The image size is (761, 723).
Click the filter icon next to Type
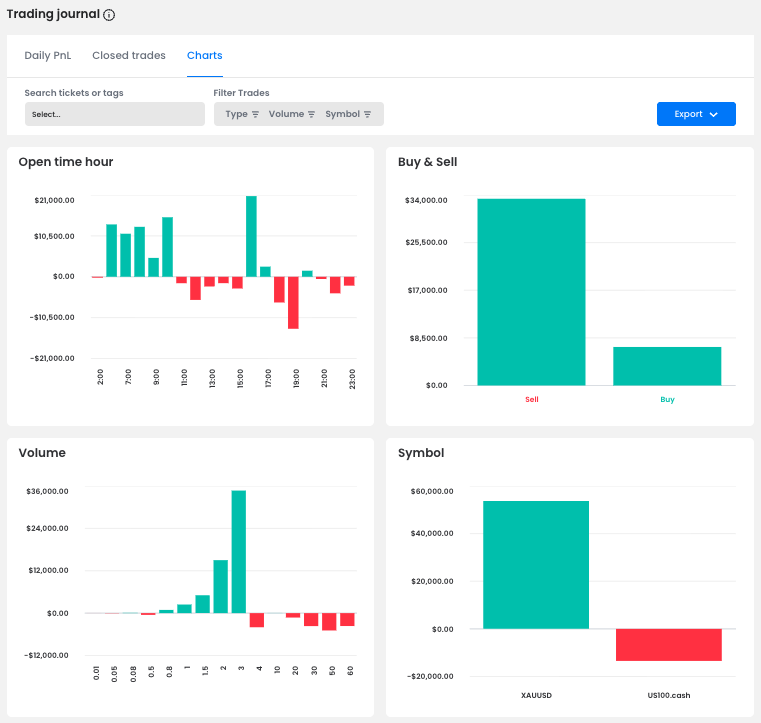(x=256, y=114)
